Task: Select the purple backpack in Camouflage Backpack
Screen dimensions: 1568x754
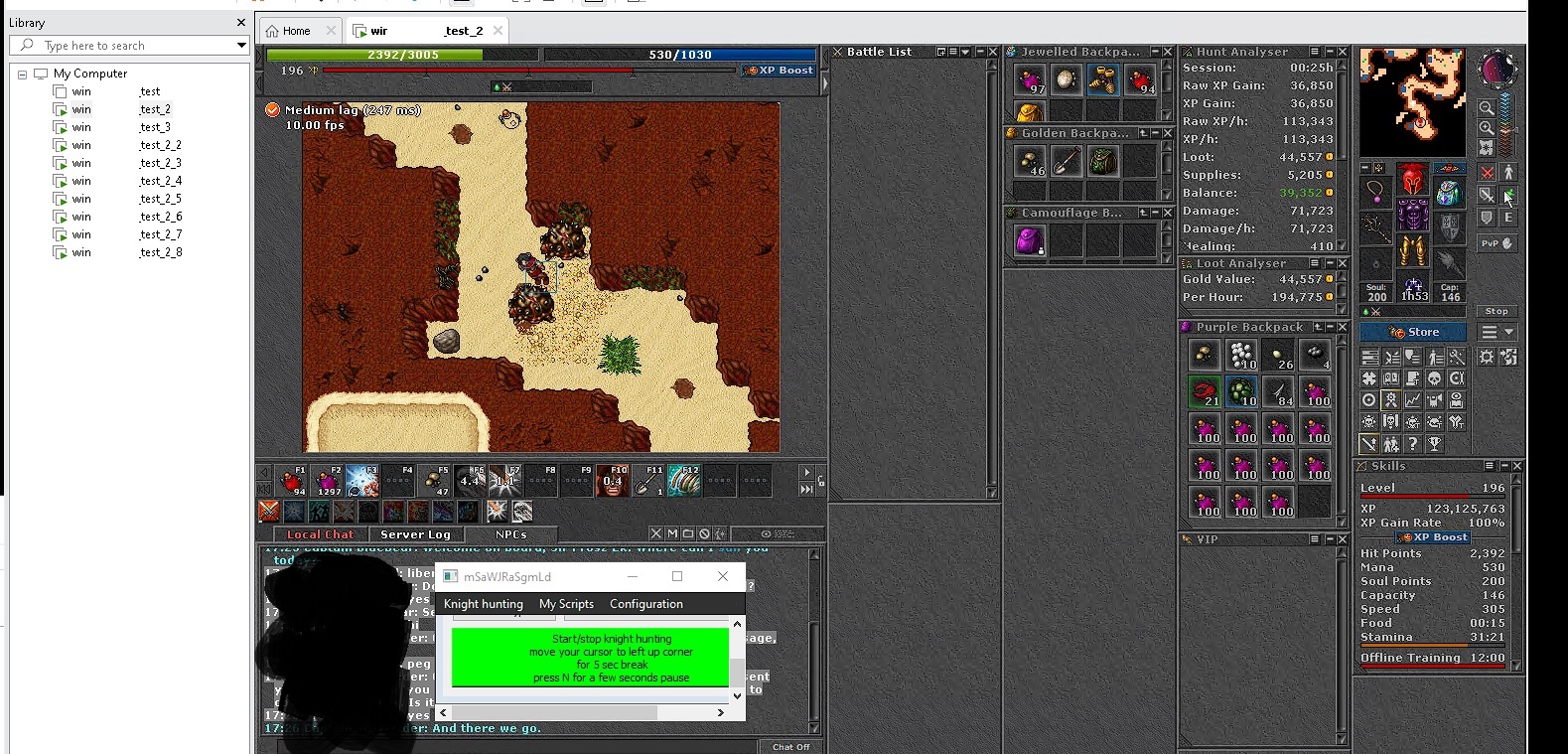Action: [x=1030, y=240]
